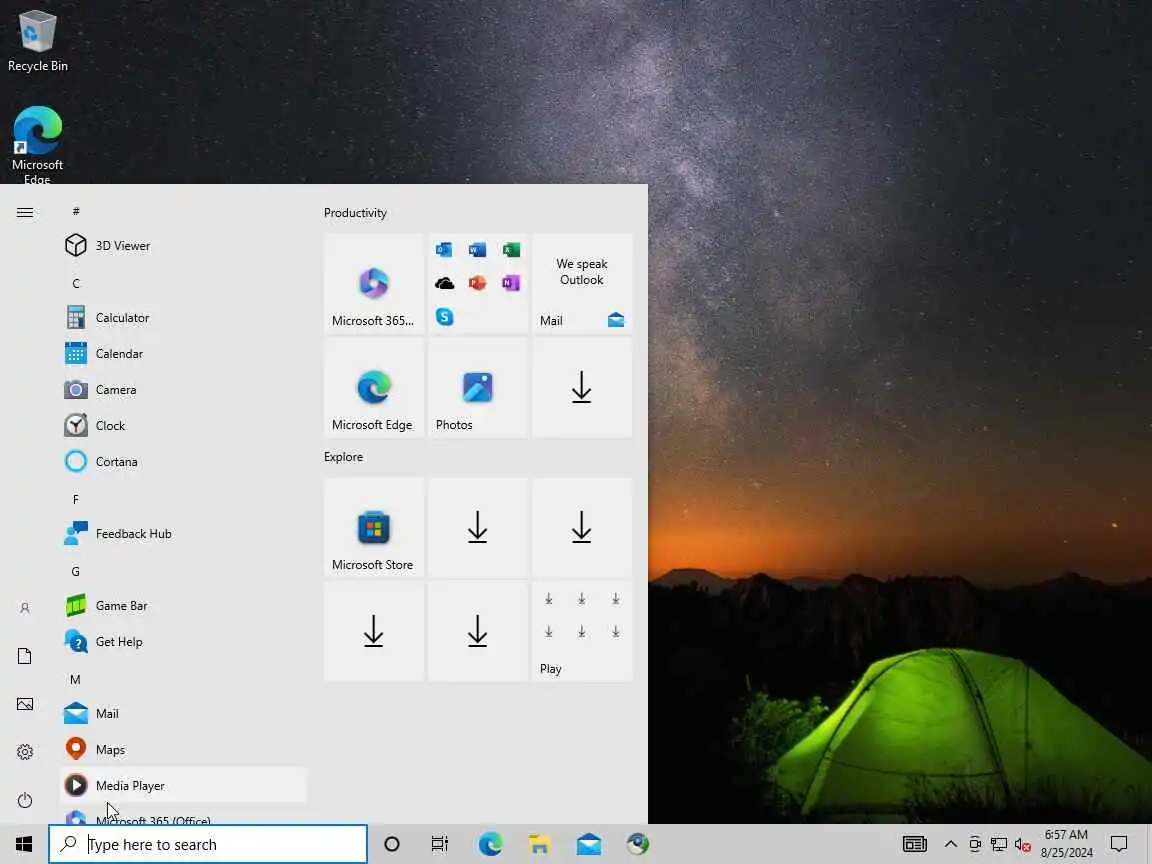This screenshot has height=864, width=1152.
Task: Open PowerPoint in Office tile folder
Action: (478, 283)
